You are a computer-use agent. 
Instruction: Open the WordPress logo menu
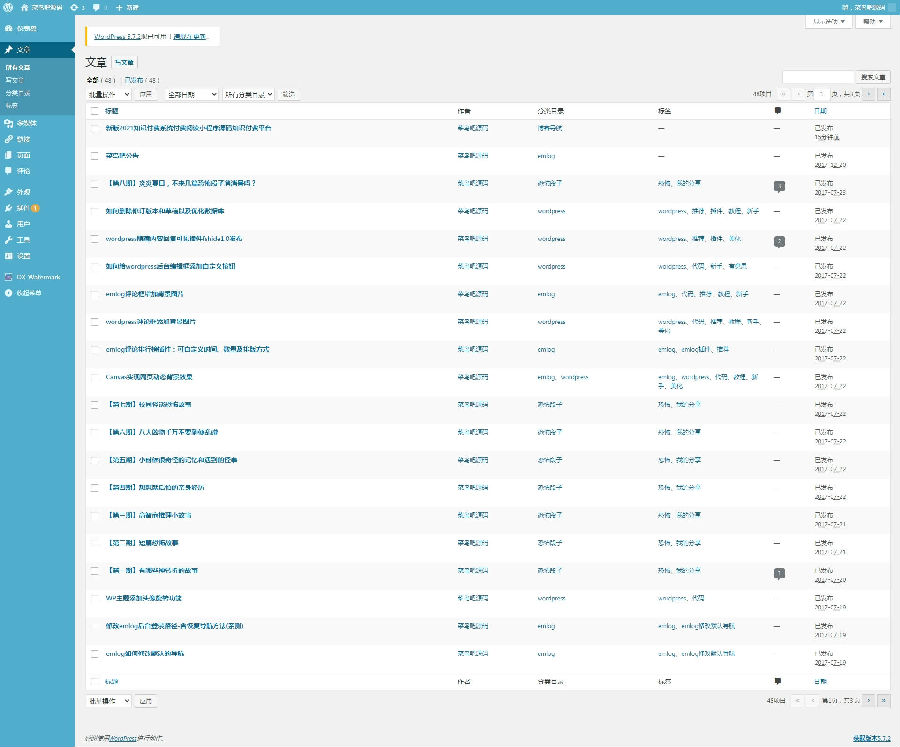(8, 7)
